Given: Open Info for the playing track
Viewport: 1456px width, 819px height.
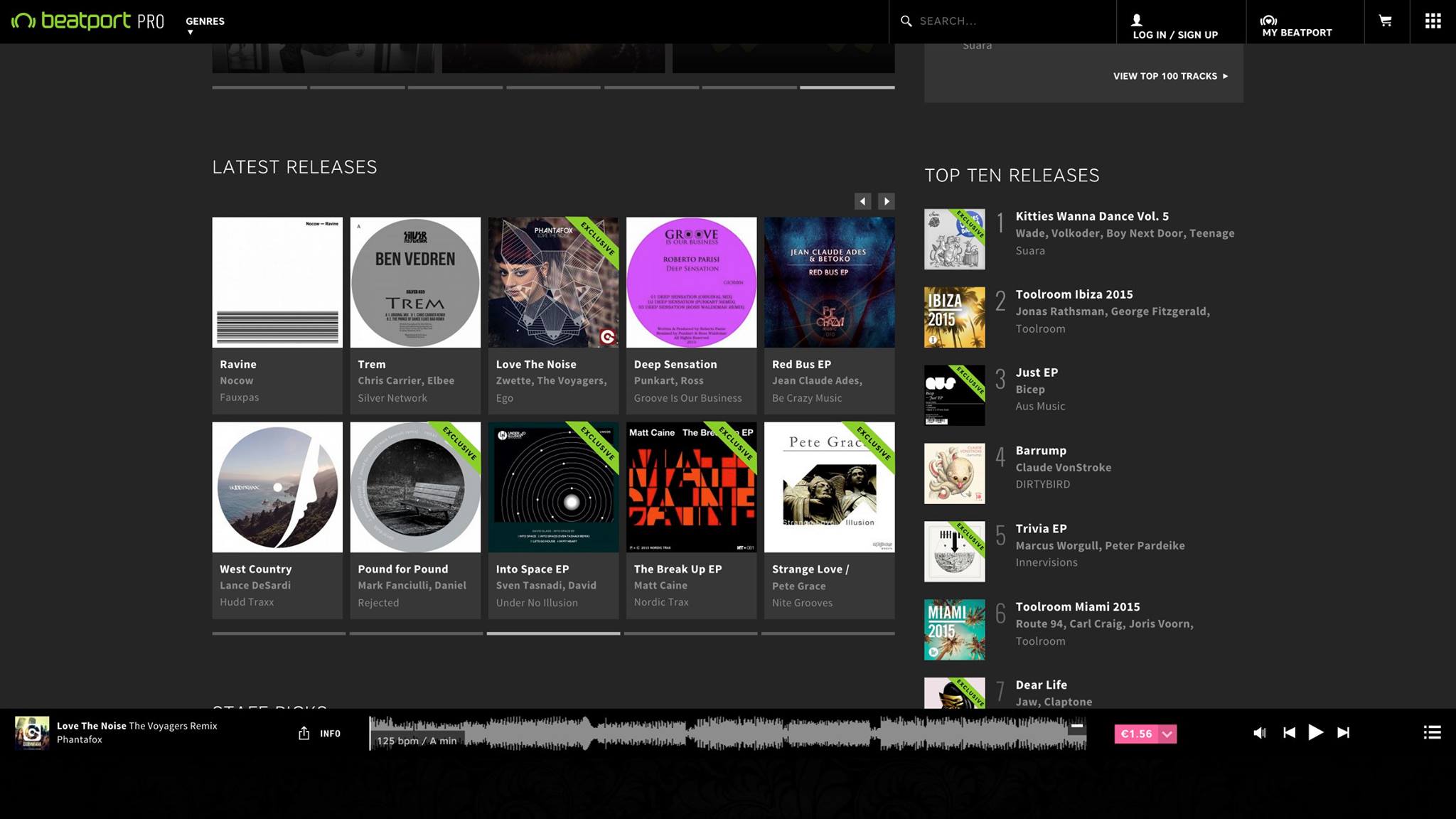Looking at the screenshot, I should 330,734.
